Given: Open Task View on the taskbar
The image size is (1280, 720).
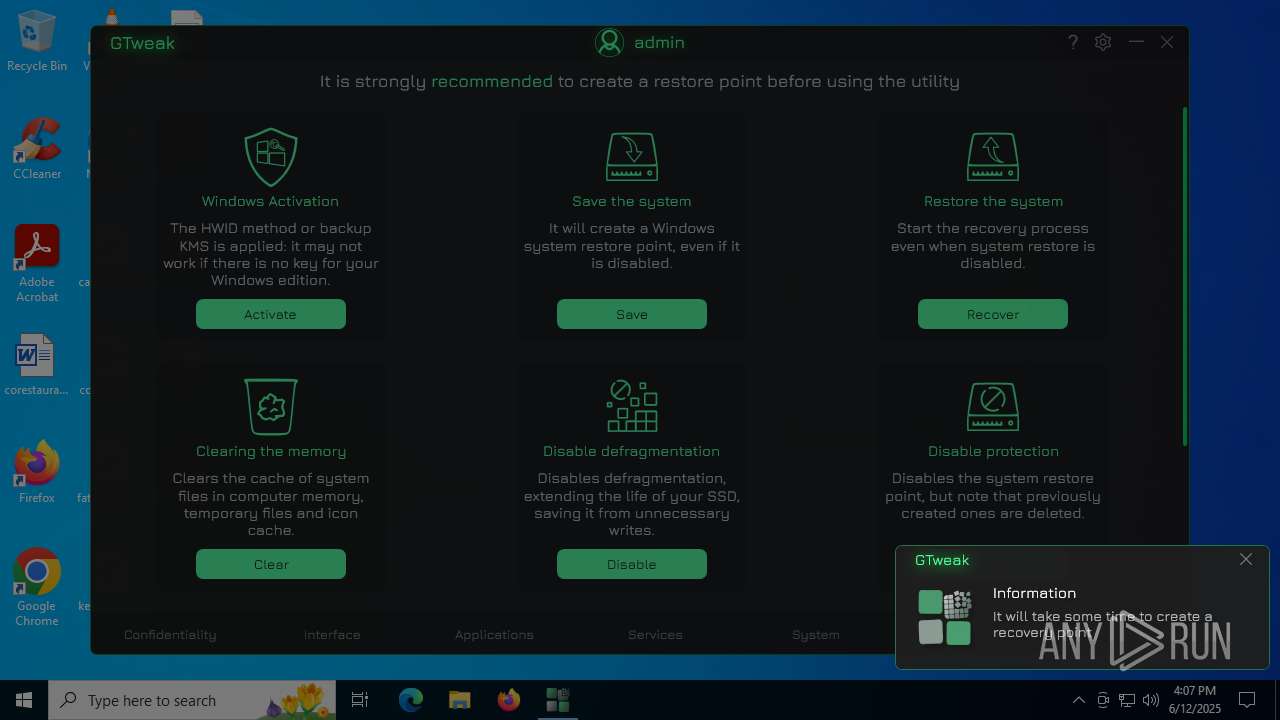Looking at the screenshot, I should 360,700.
